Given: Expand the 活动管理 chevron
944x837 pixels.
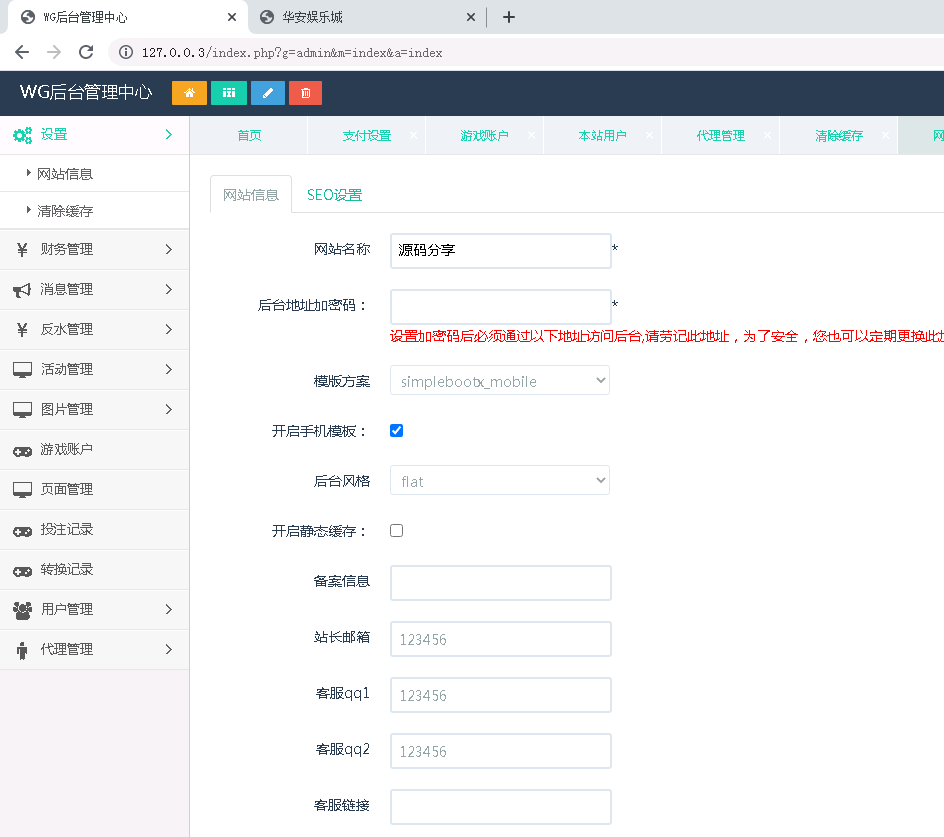Looking at the screenshot, I should [x=169, y=369].
